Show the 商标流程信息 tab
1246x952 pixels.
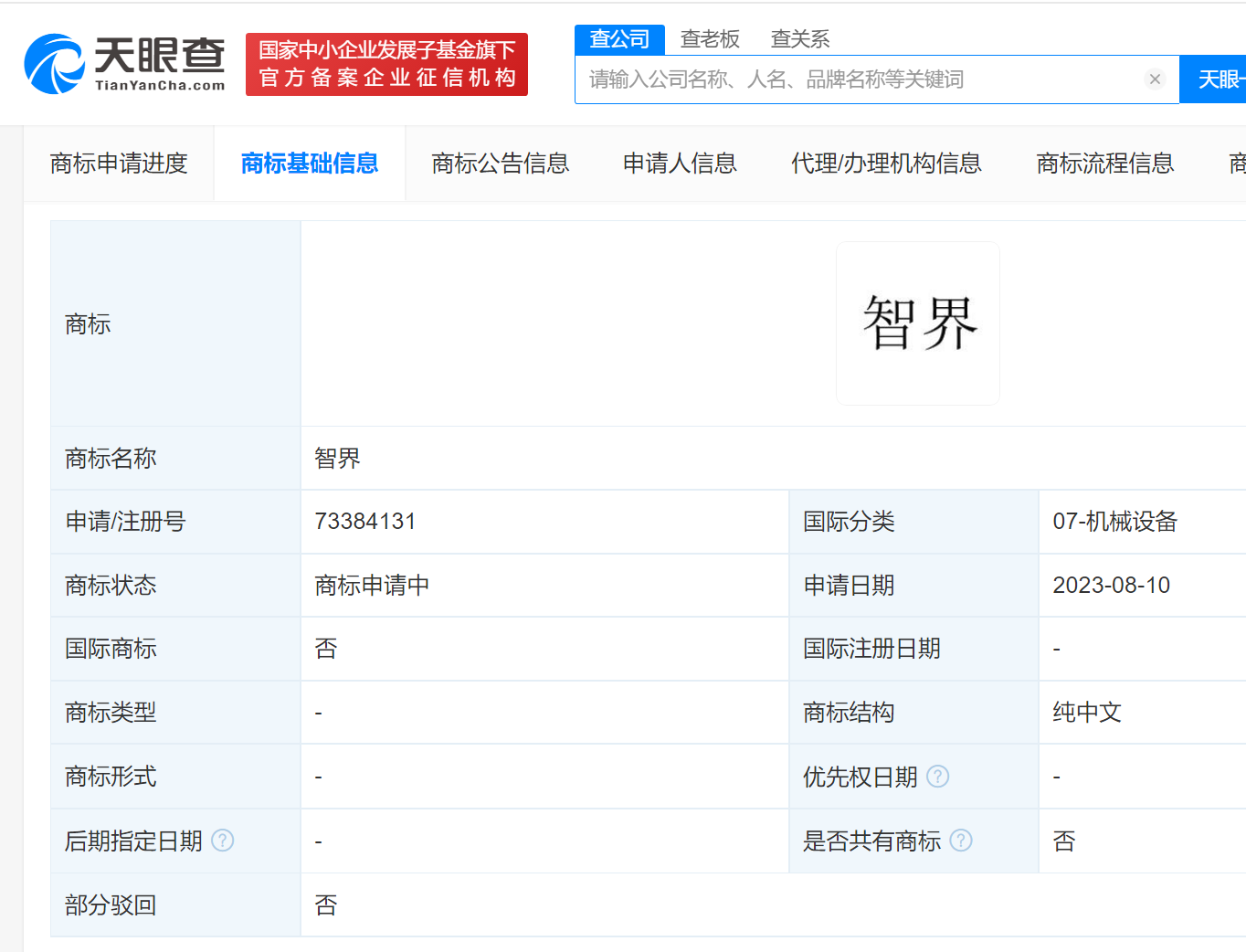point(1105,164)
